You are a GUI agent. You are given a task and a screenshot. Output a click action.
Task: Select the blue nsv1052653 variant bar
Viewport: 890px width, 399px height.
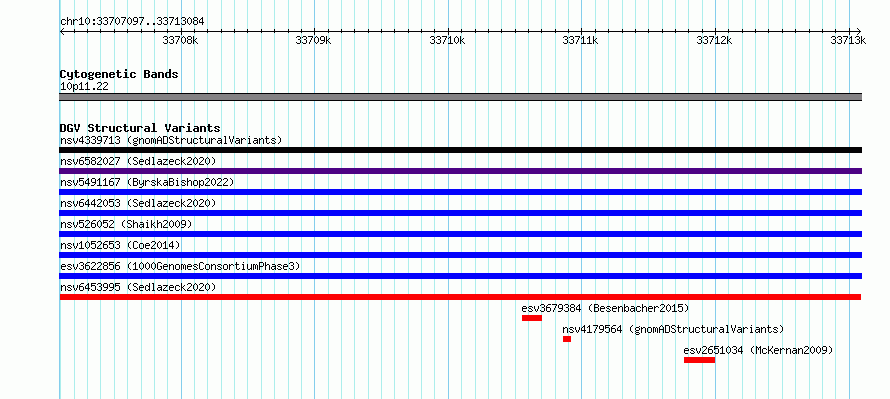[x=460, y=255]
